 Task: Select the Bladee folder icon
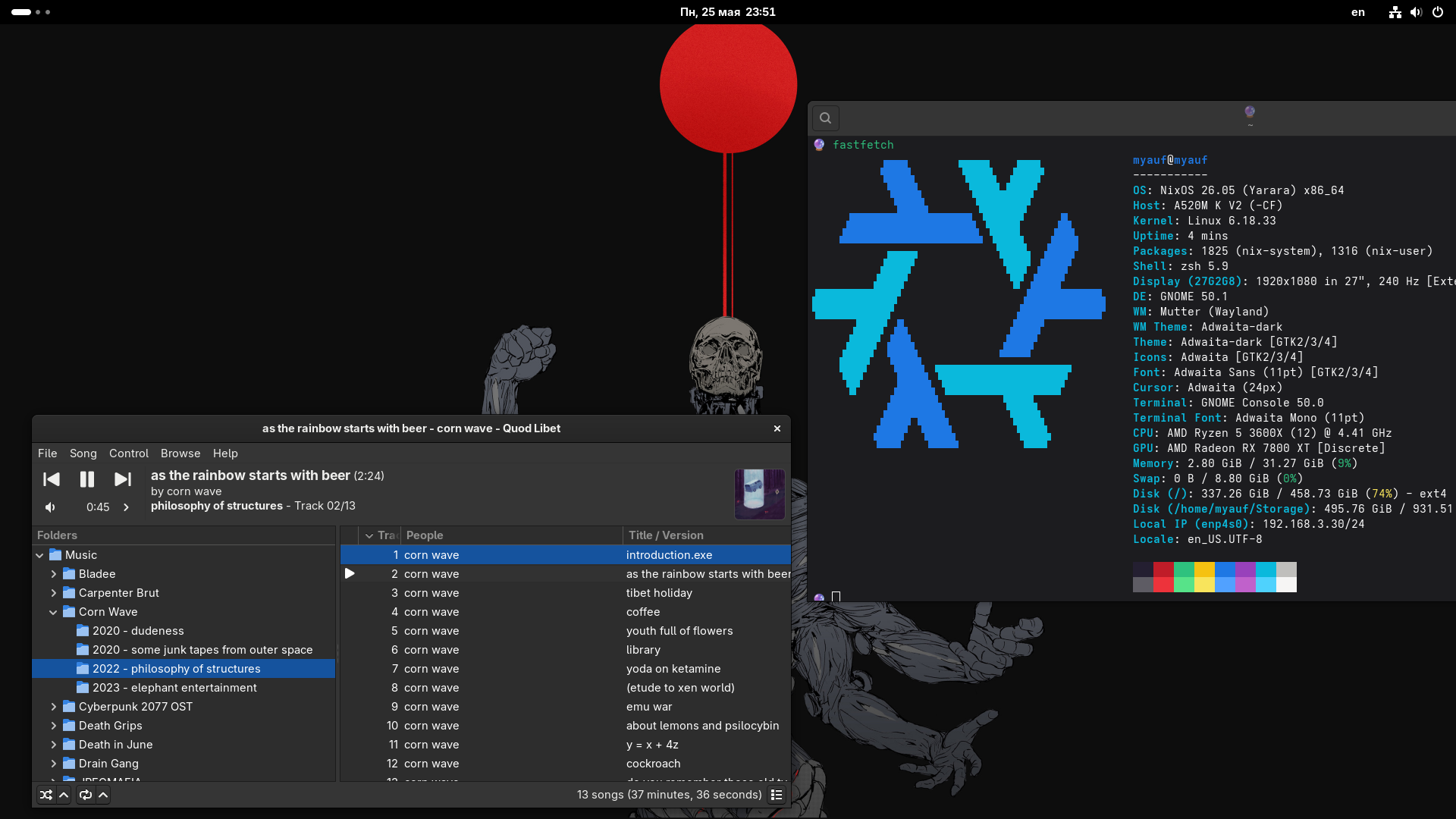coord(69,574)
